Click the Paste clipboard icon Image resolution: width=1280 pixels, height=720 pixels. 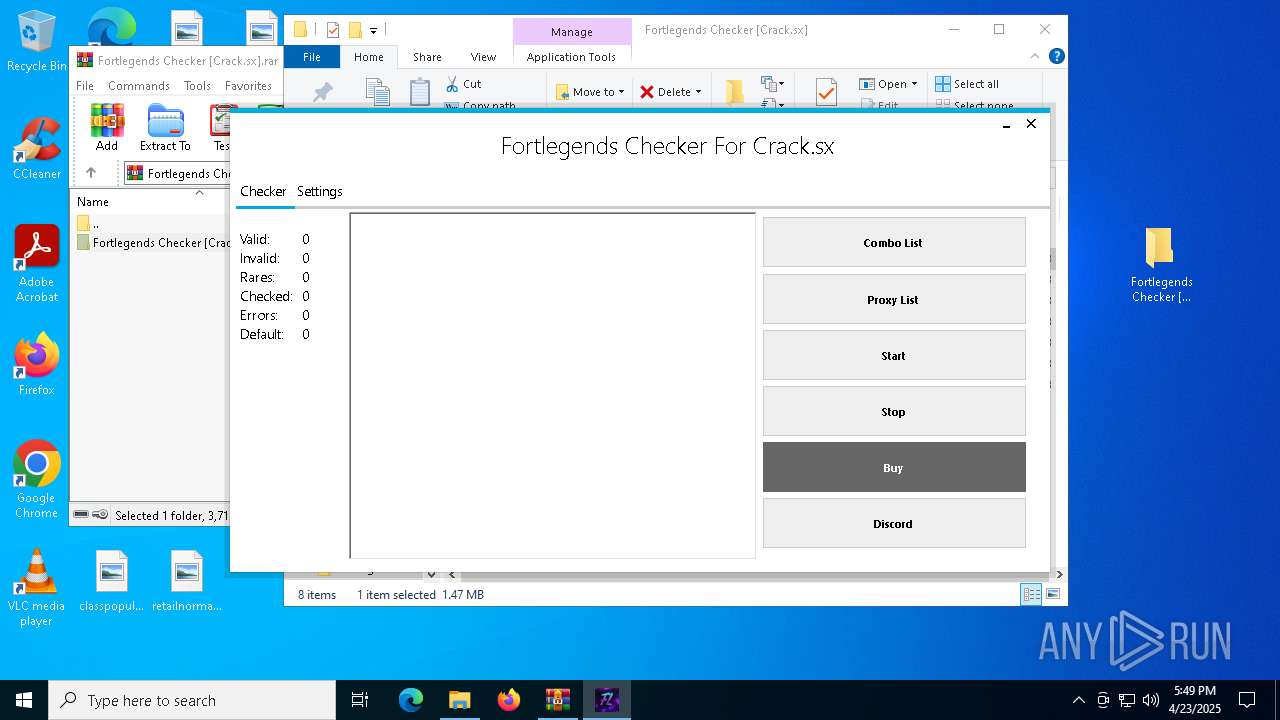coord(420,92)
